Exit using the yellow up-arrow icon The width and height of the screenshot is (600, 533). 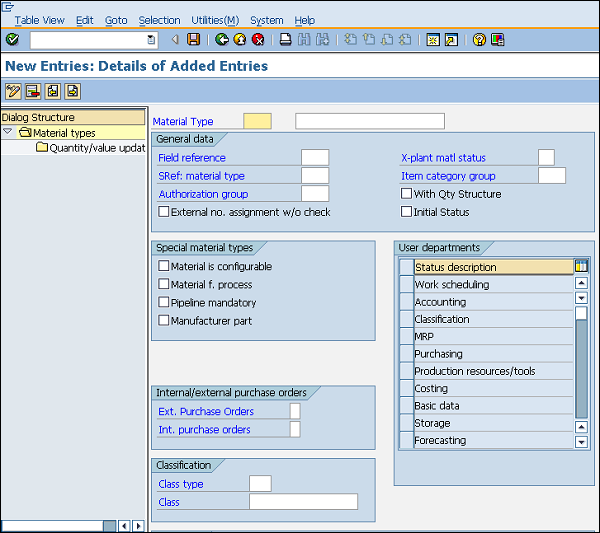pyautogui.click(x=240, y=39)
